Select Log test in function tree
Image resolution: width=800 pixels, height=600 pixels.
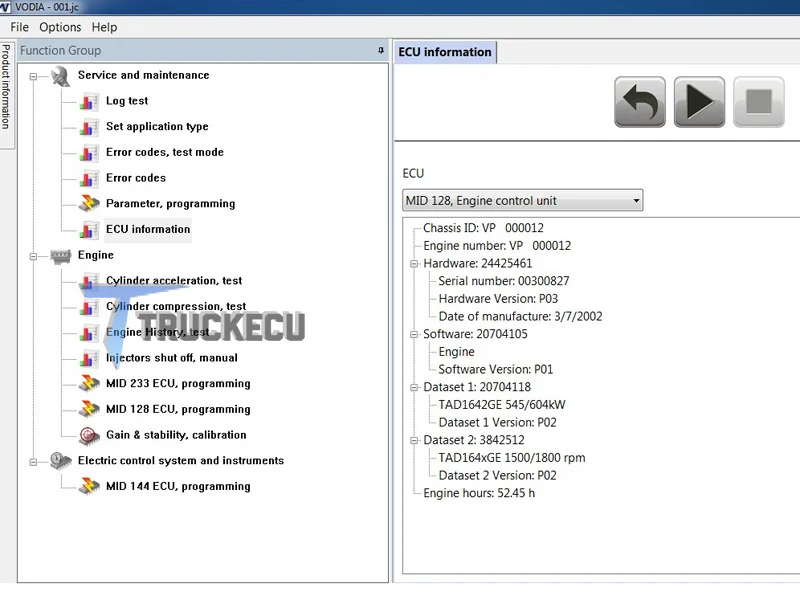pos(127,101)
